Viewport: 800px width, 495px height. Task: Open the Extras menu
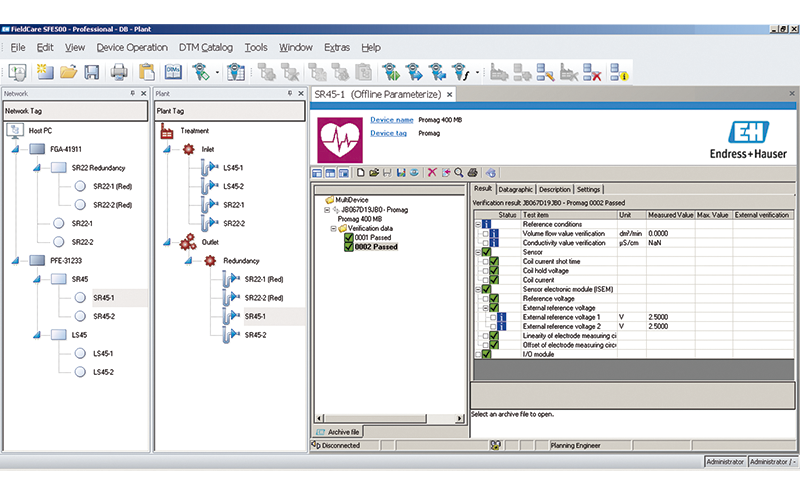point(337,47)
